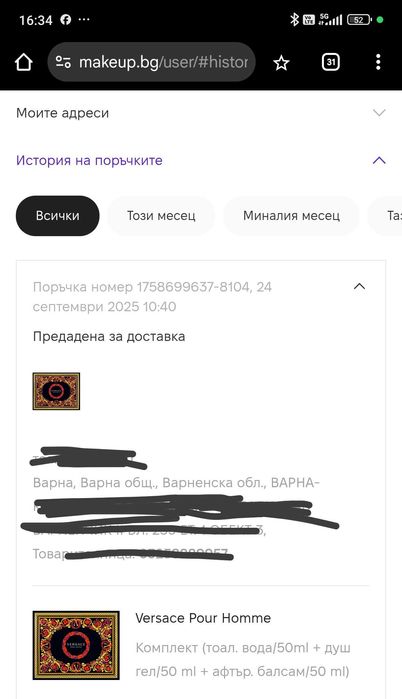This screenshot has height=699, width=402.
Task: Tap the large Versace product image
Action: pos(76,645)
